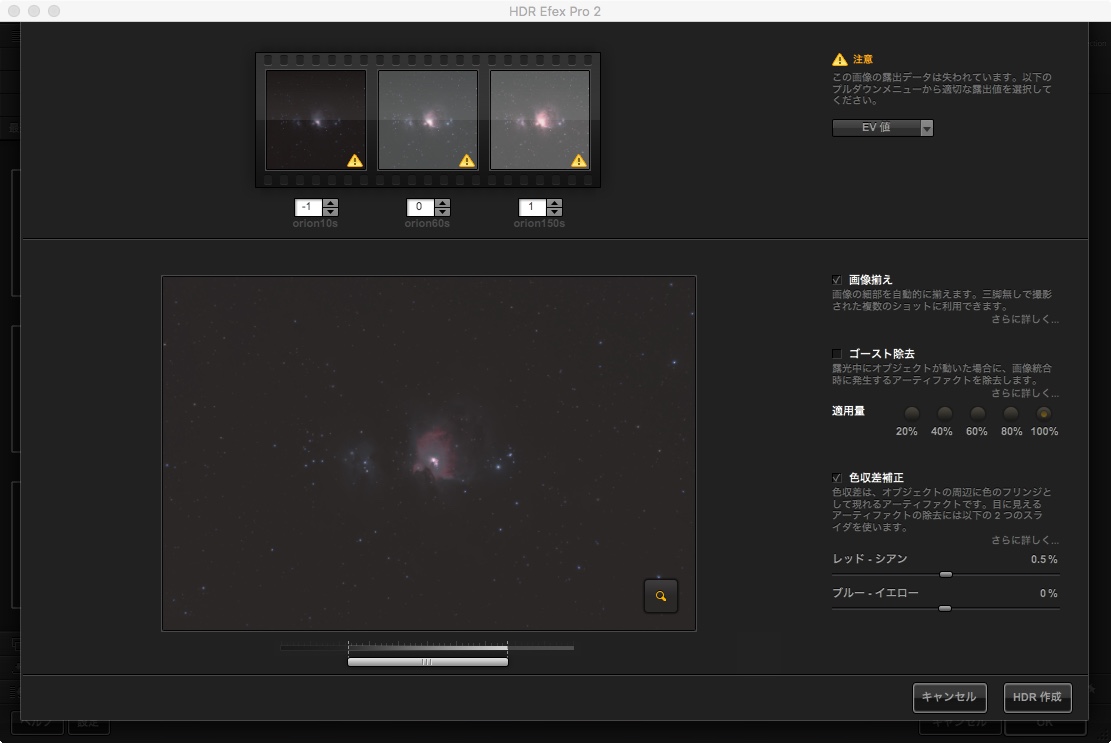Click the orion150s EV input field
1111x743 pixels.
[532, 207]
